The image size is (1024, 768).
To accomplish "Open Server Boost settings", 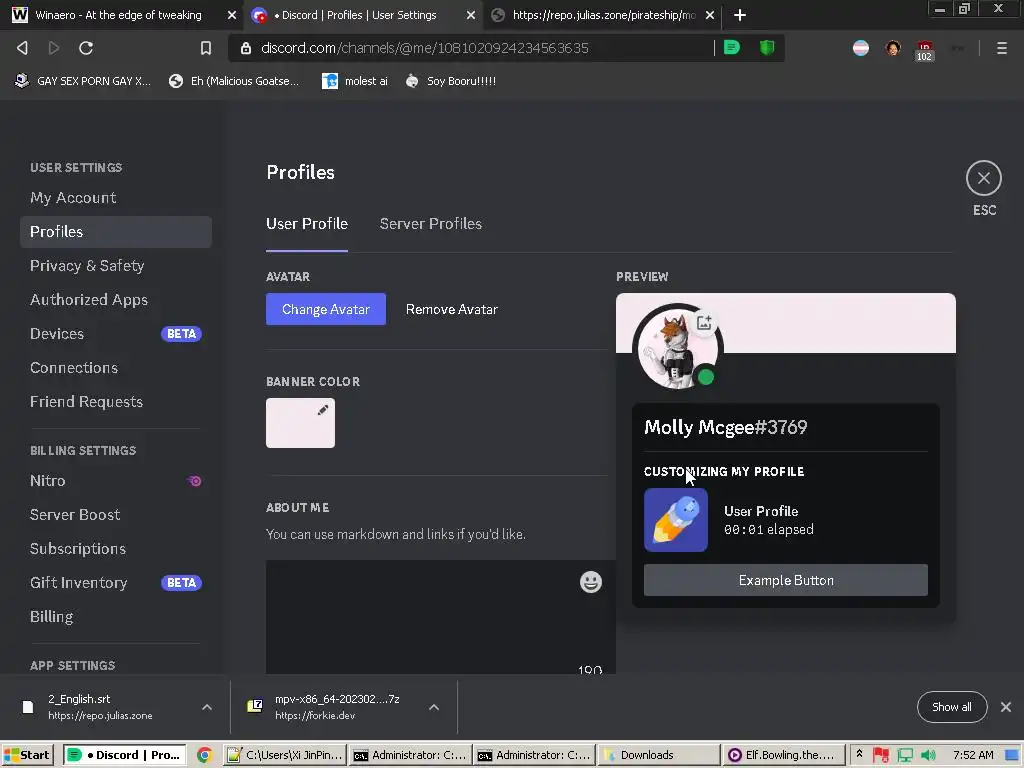I will (116, 515).
